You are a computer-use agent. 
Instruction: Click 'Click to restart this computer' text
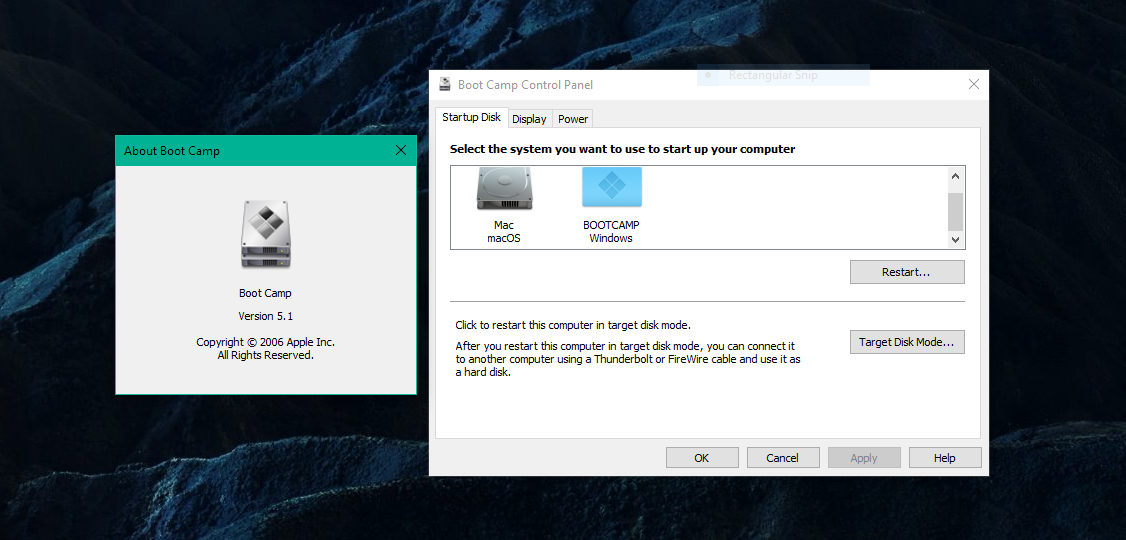(573, 325)
